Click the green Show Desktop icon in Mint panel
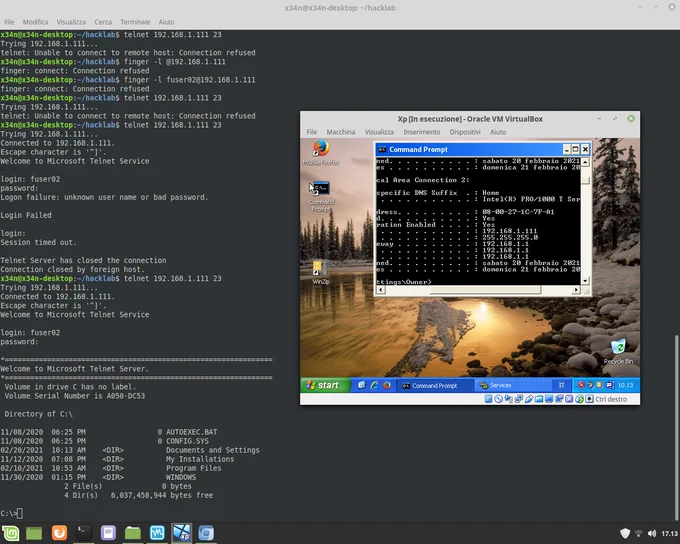680x544 pixels. (x=34, y=533)
